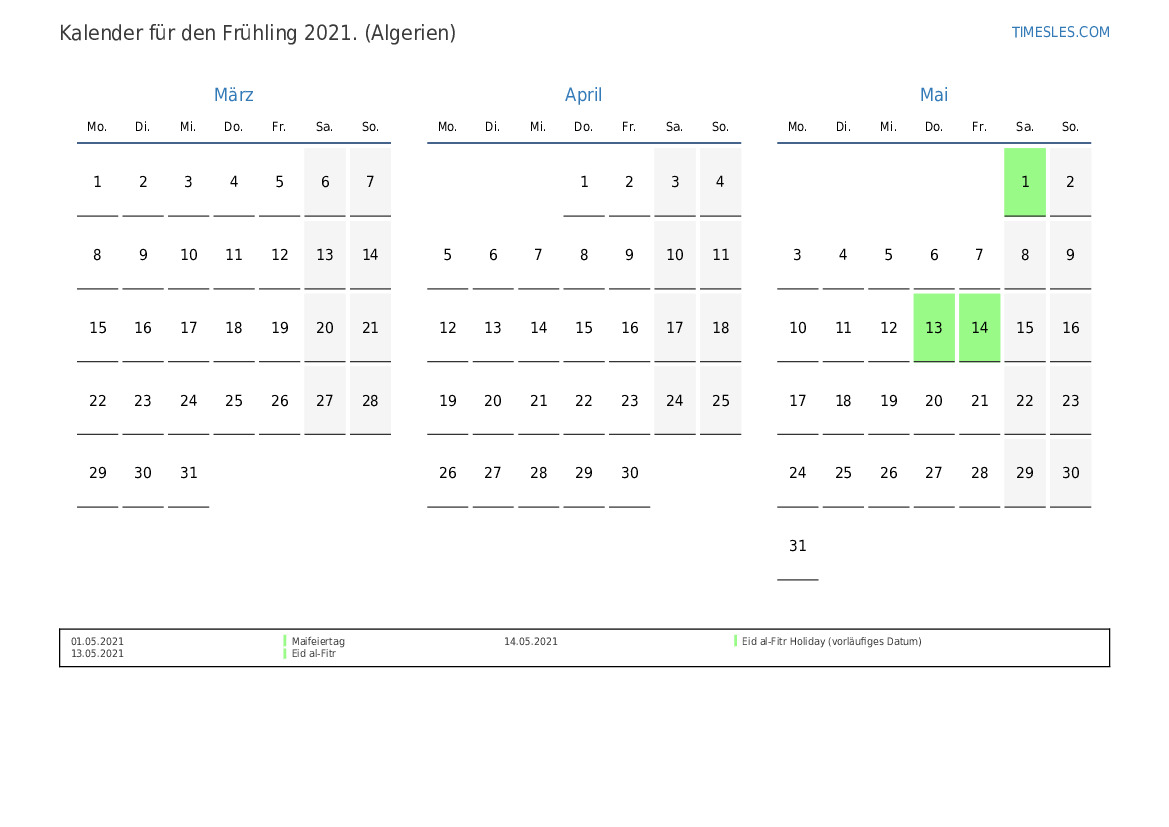Click the März month heading

[233, 95]
